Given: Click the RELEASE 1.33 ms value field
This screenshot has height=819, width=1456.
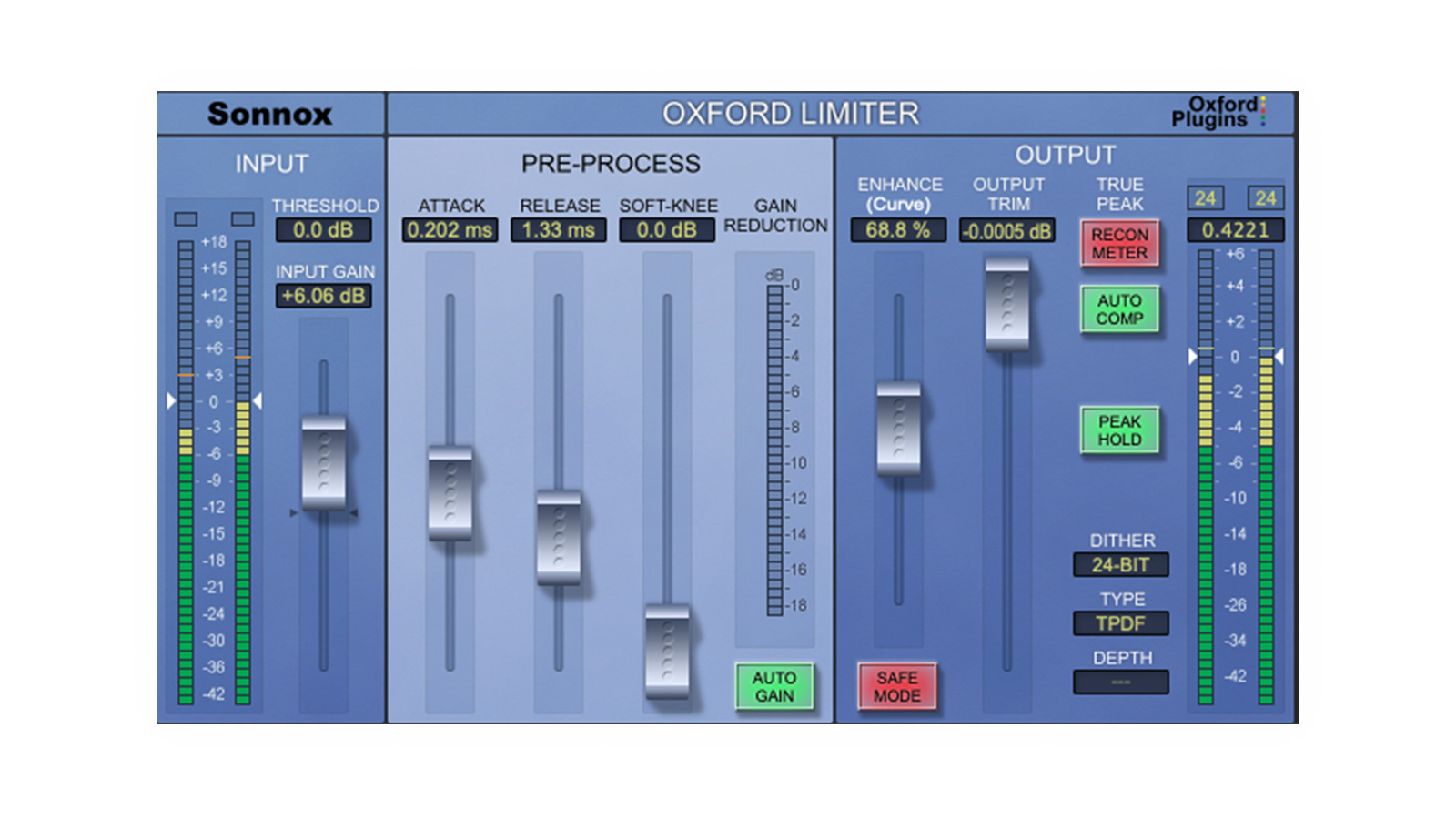Looking at the screenshot, I should click(559, 230).
